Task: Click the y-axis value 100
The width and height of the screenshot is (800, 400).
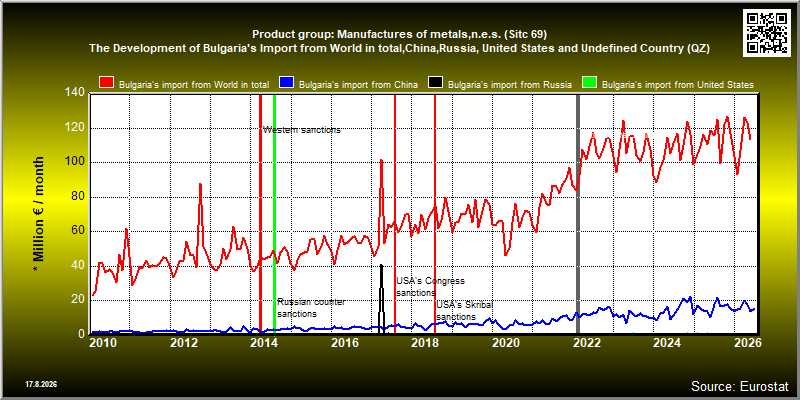Action: pyautogui.click(x=74, y=162)
